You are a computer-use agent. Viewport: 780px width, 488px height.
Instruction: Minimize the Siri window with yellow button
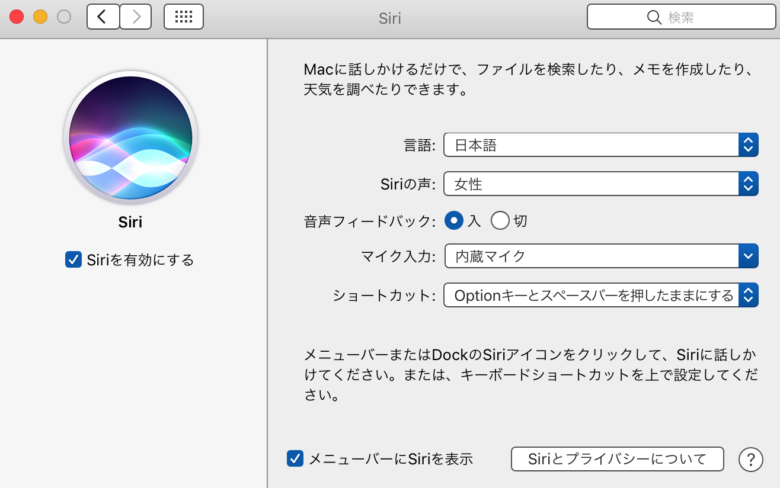click(x=40, y=17)
